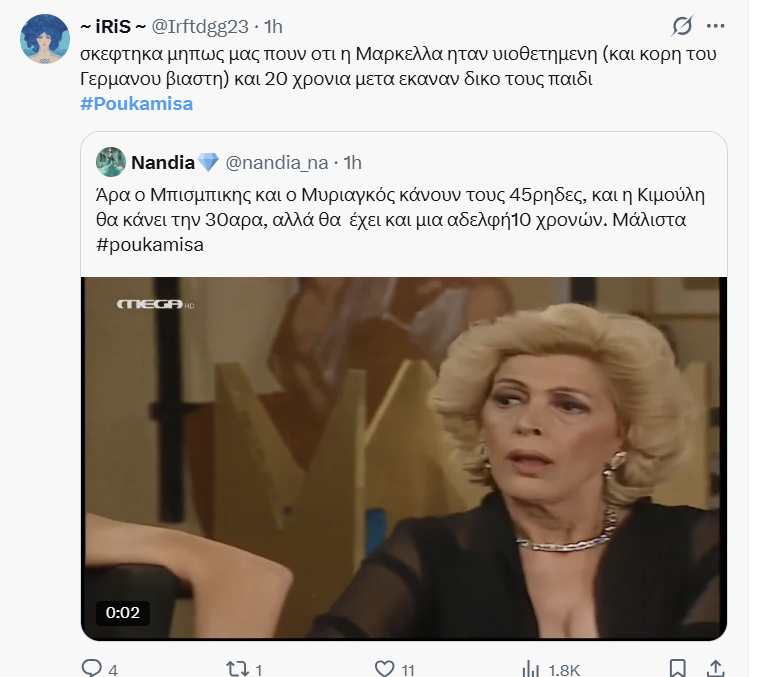Open Nandia's small profile avatar
This screenshot has height=677, width=777.
[x=111, y=162]
